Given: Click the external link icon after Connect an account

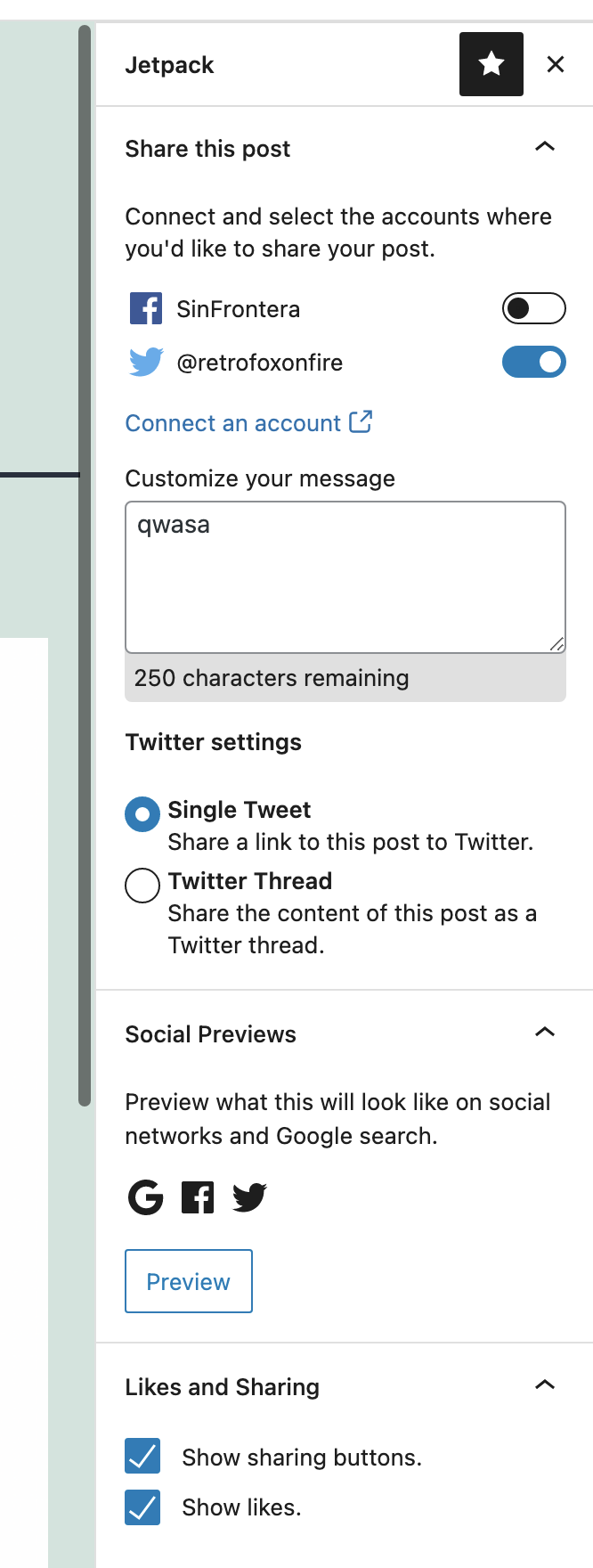Looking at the screenshot, I should click(361, 421).
